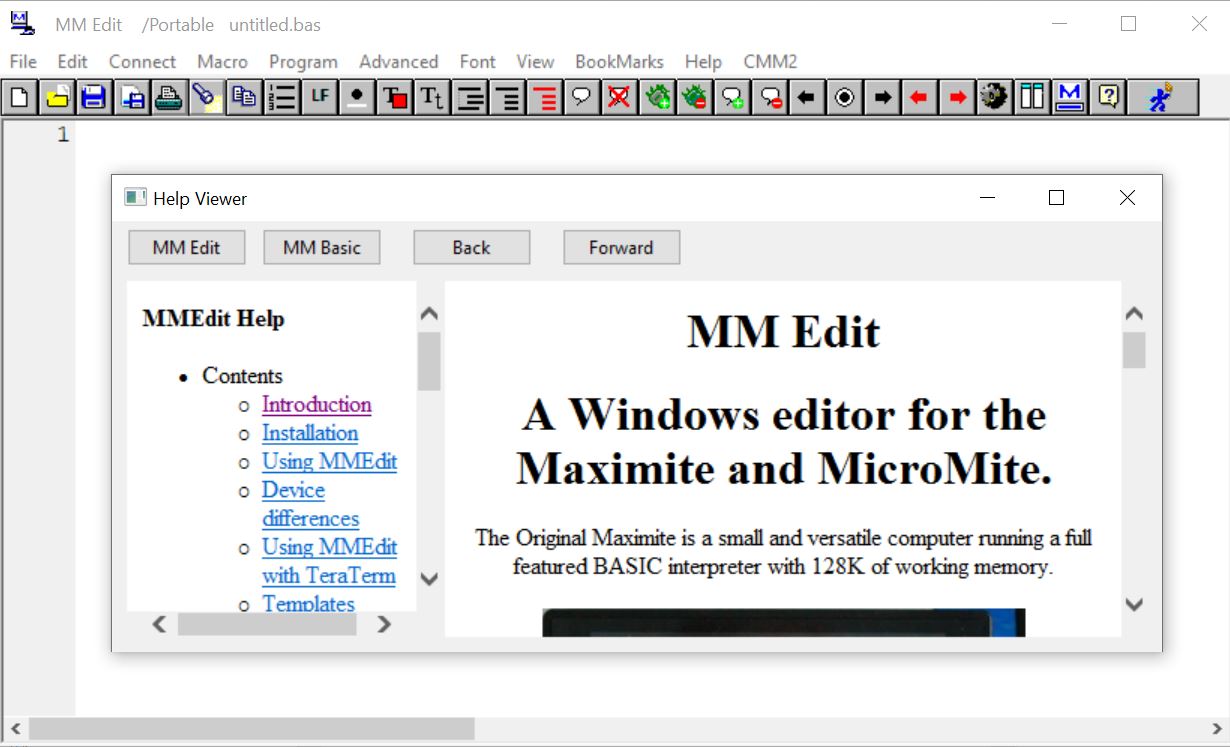
Task: Click the red left arrow toolbar icon
Action: [919, 97]
